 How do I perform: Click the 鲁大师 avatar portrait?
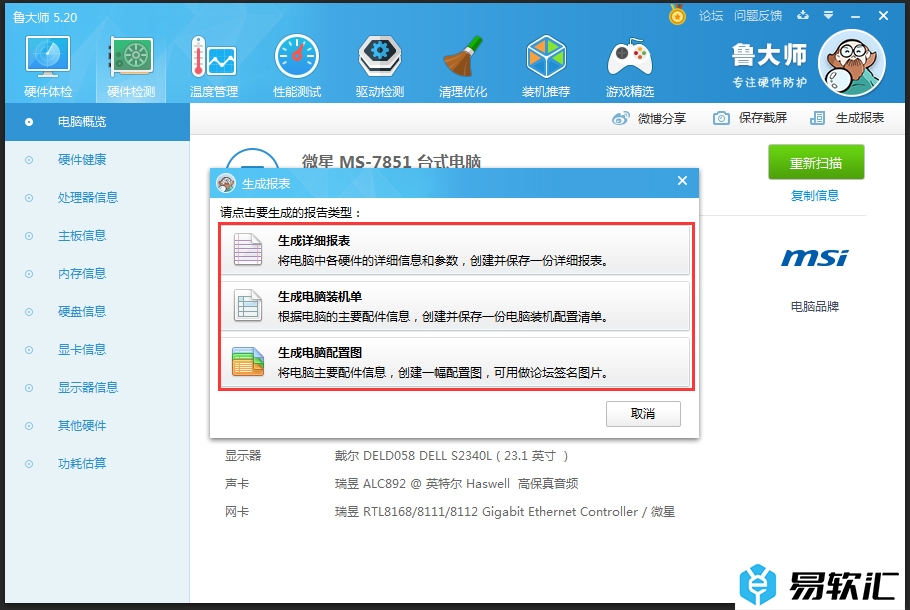851,63
